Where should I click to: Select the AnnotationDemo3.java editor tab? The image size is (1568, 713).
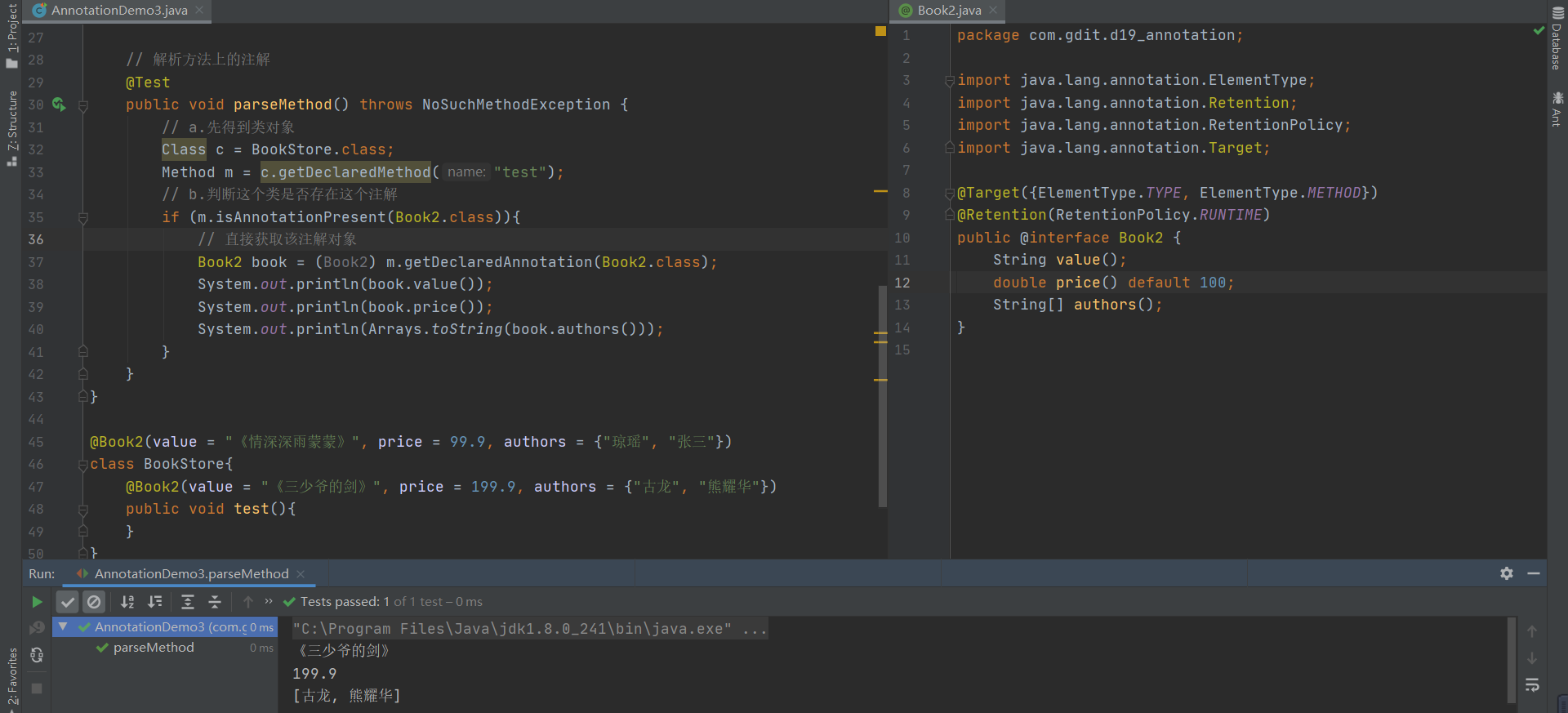click(x=118, y=11)
